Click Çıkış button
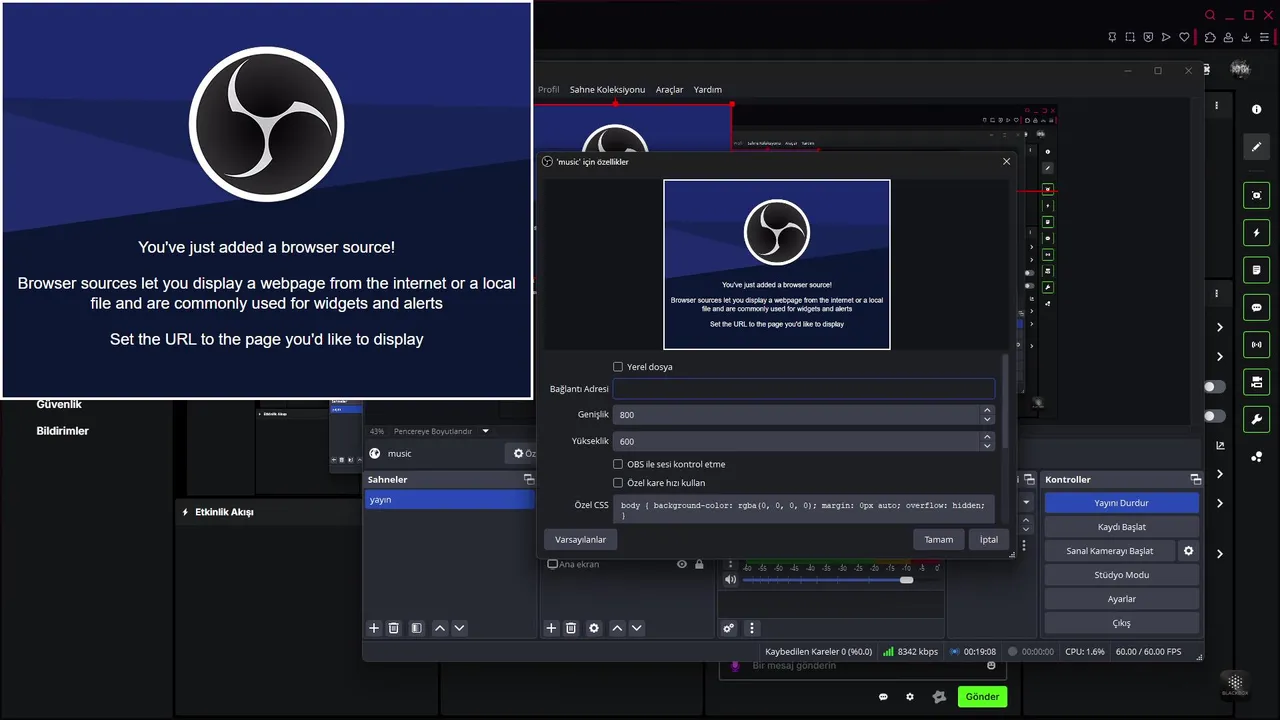 (1121, 623)
